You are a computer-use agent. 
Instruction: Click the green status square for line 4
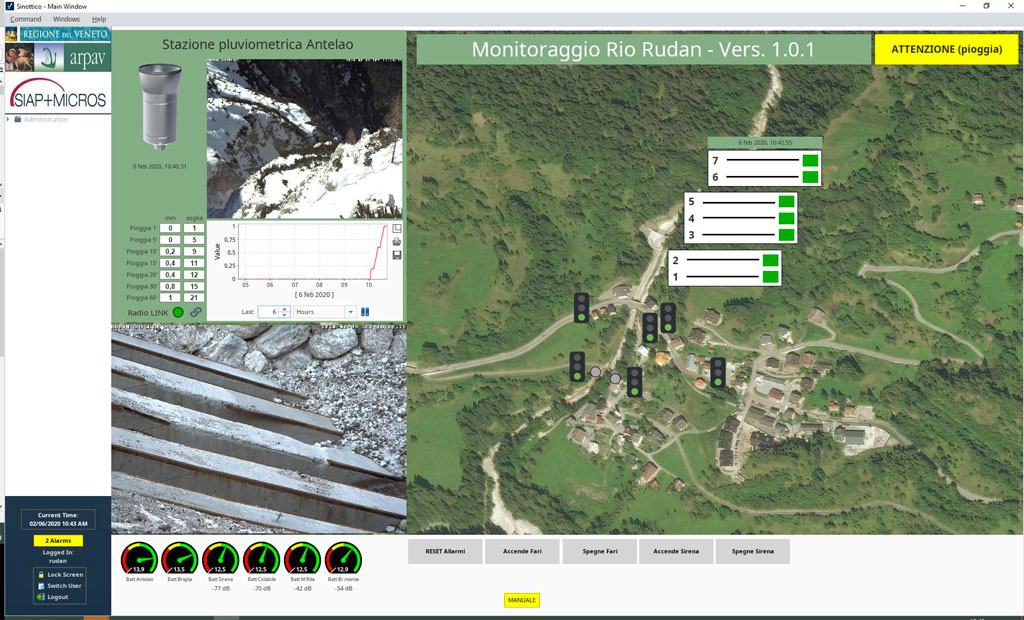pyautogui.click(x=786, y=218)
